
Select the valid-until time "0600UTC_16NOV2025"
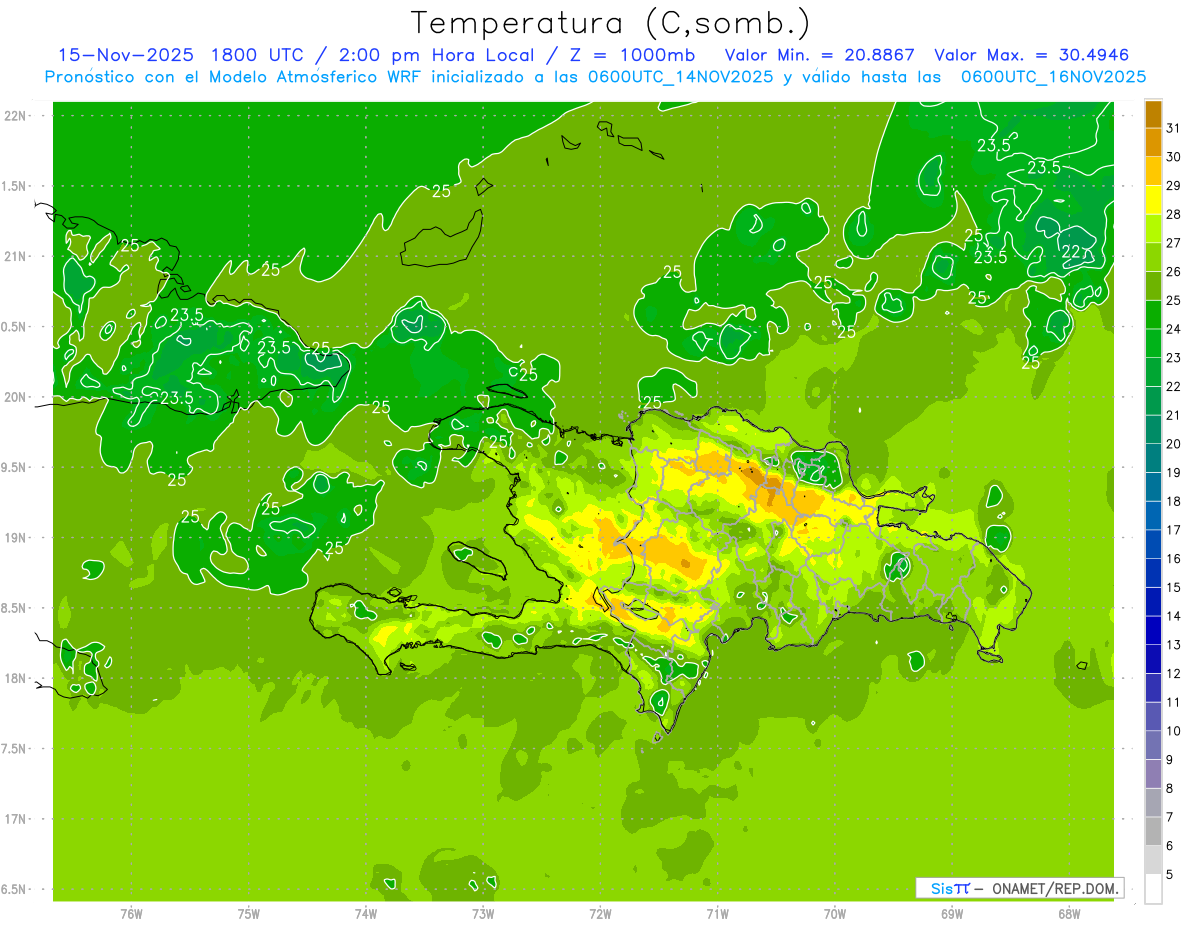click(1053, 77)
